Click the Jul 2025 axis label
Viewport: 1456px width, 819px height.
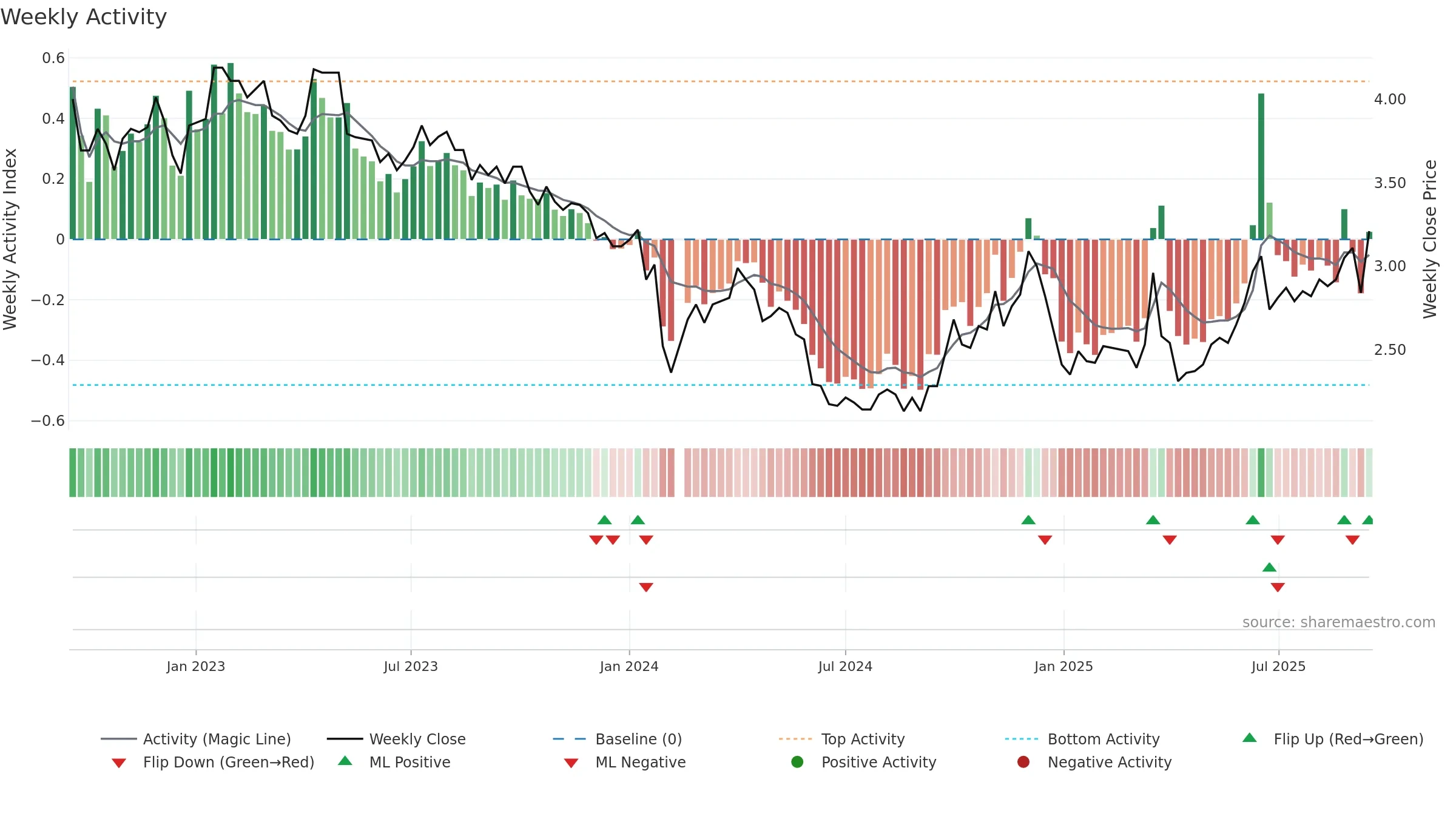(x=1278, y=666)
